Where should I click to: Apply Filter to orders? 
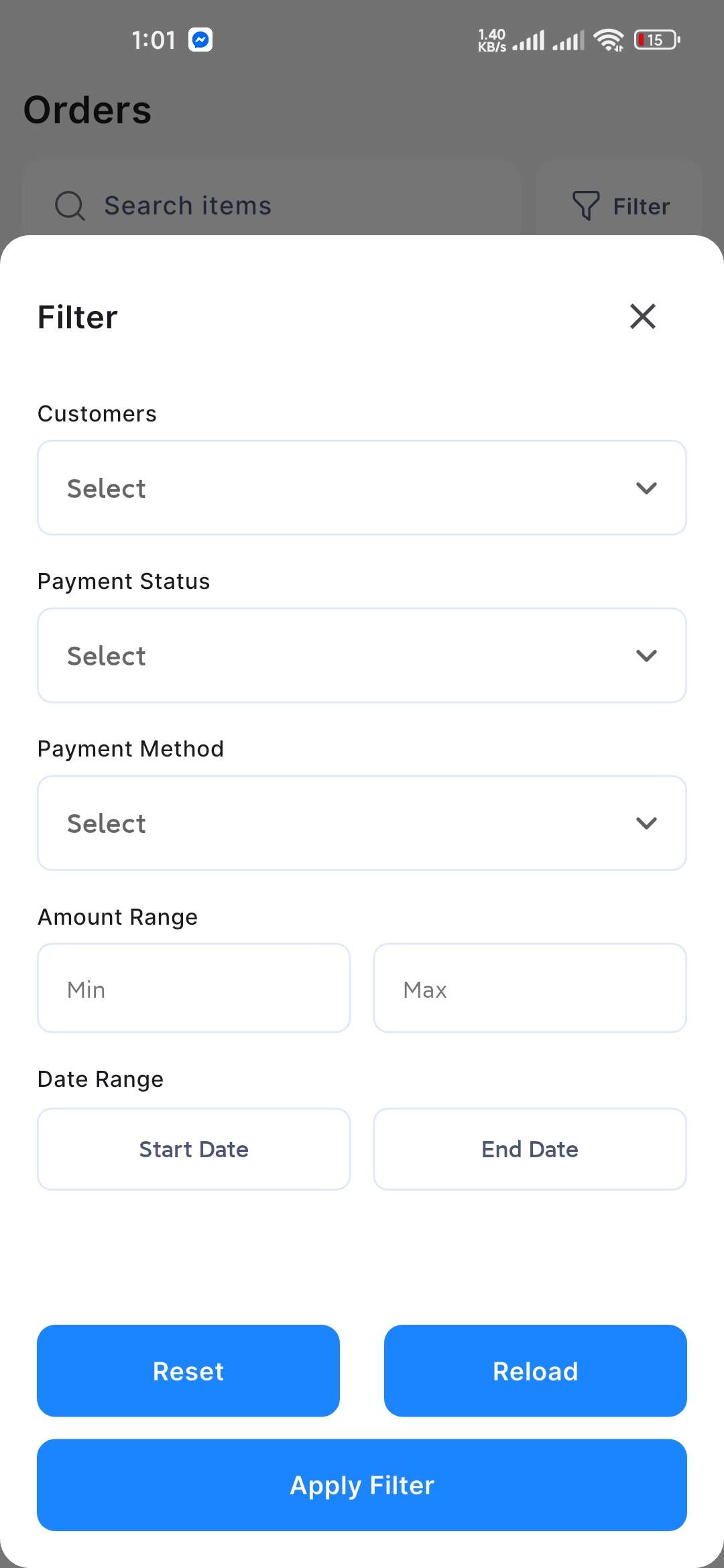point(362,1485)
